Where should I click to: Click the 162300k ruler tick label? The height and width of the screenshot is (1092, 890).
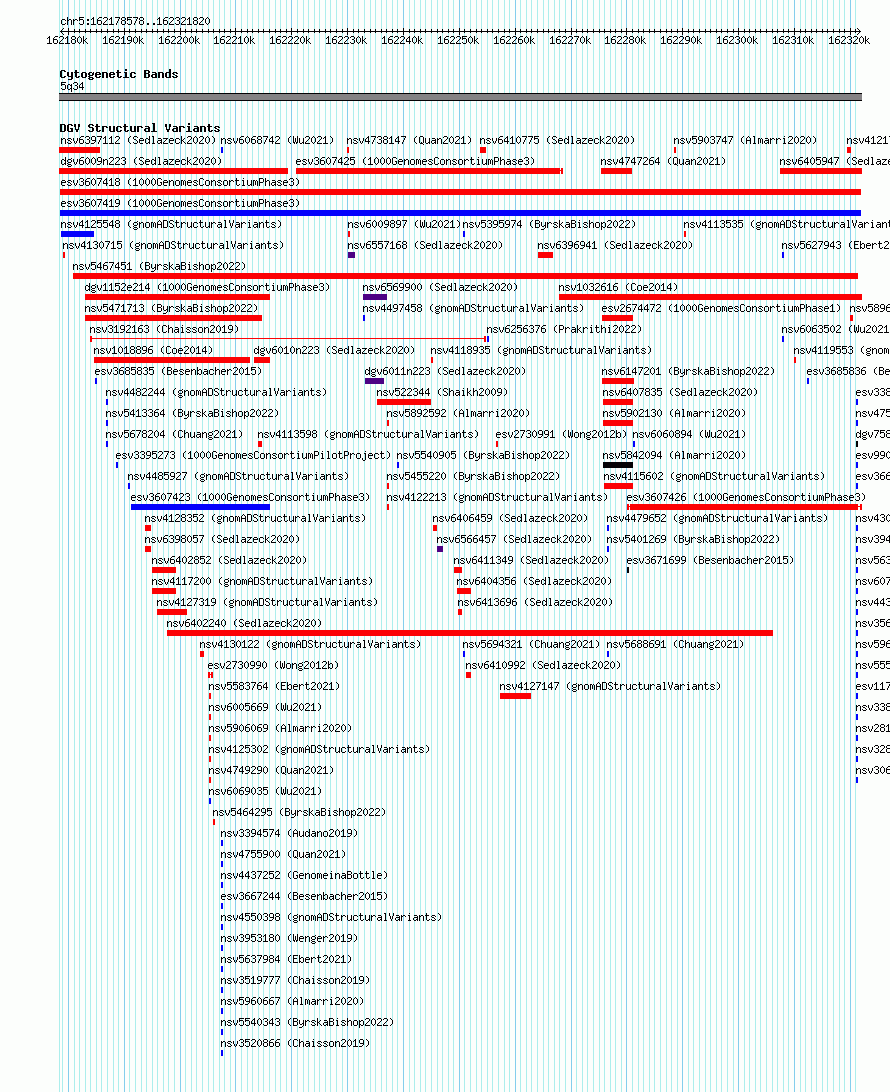click(737, 40)
